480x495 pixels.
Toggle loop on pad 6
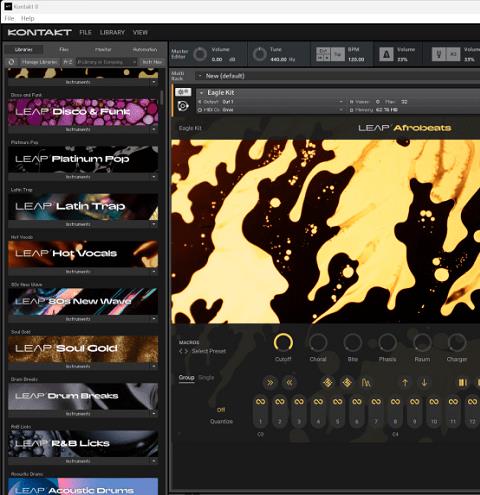point(357,402)
